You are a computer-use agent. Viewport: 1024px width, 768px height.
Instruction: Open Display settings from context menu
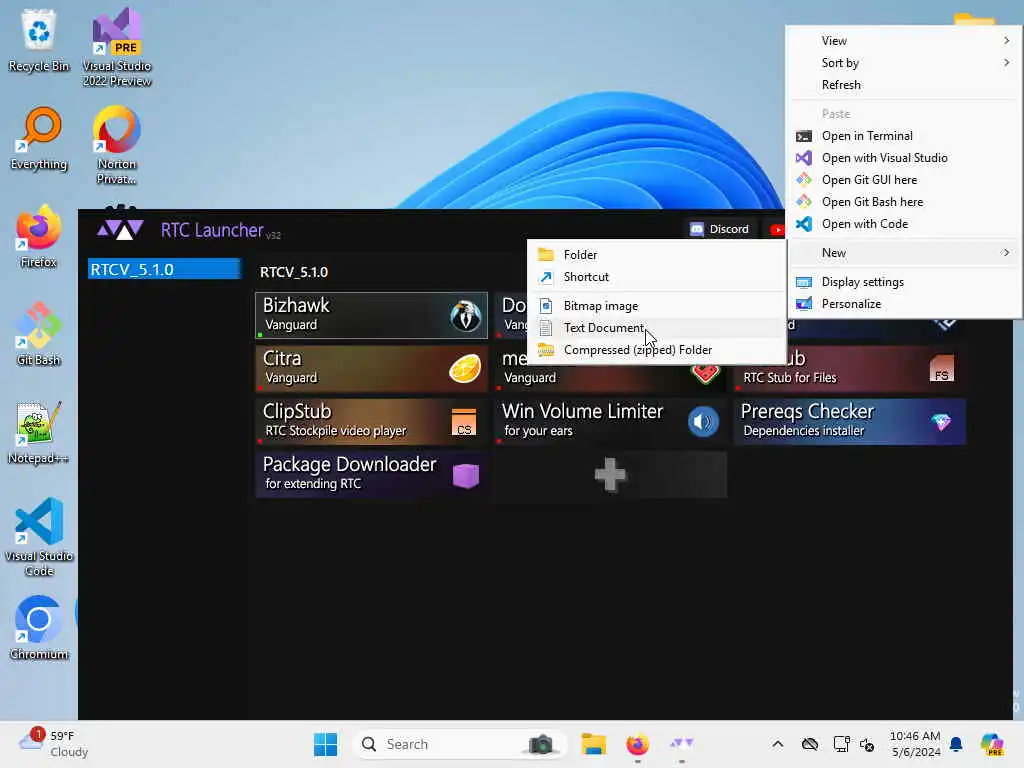point(904,282)
